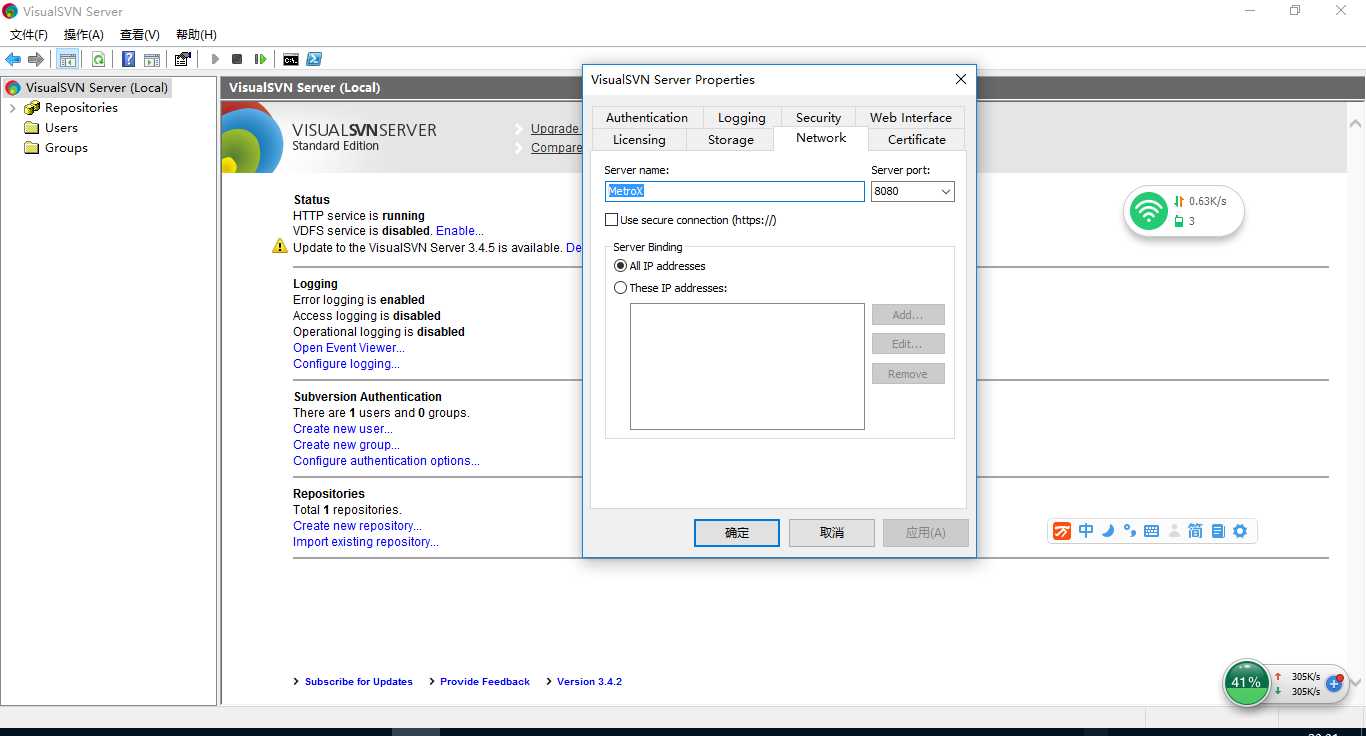
Task: Click Provide Feedback link
Action: (485, 682)
